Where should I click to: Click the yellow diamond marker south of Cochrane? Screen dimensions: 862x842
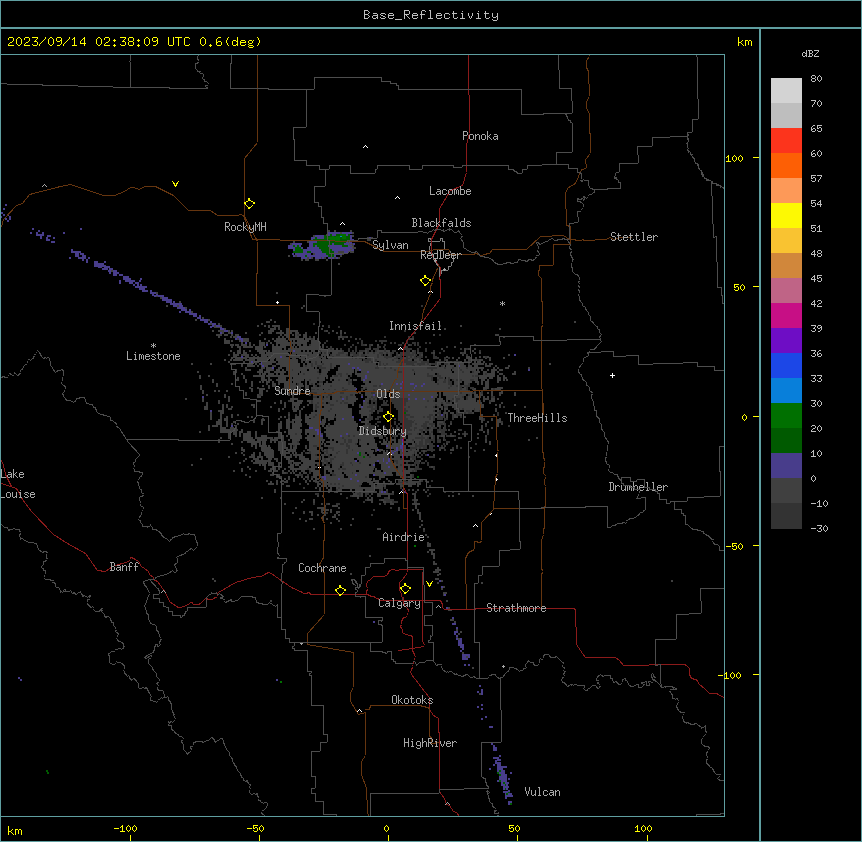340,590
